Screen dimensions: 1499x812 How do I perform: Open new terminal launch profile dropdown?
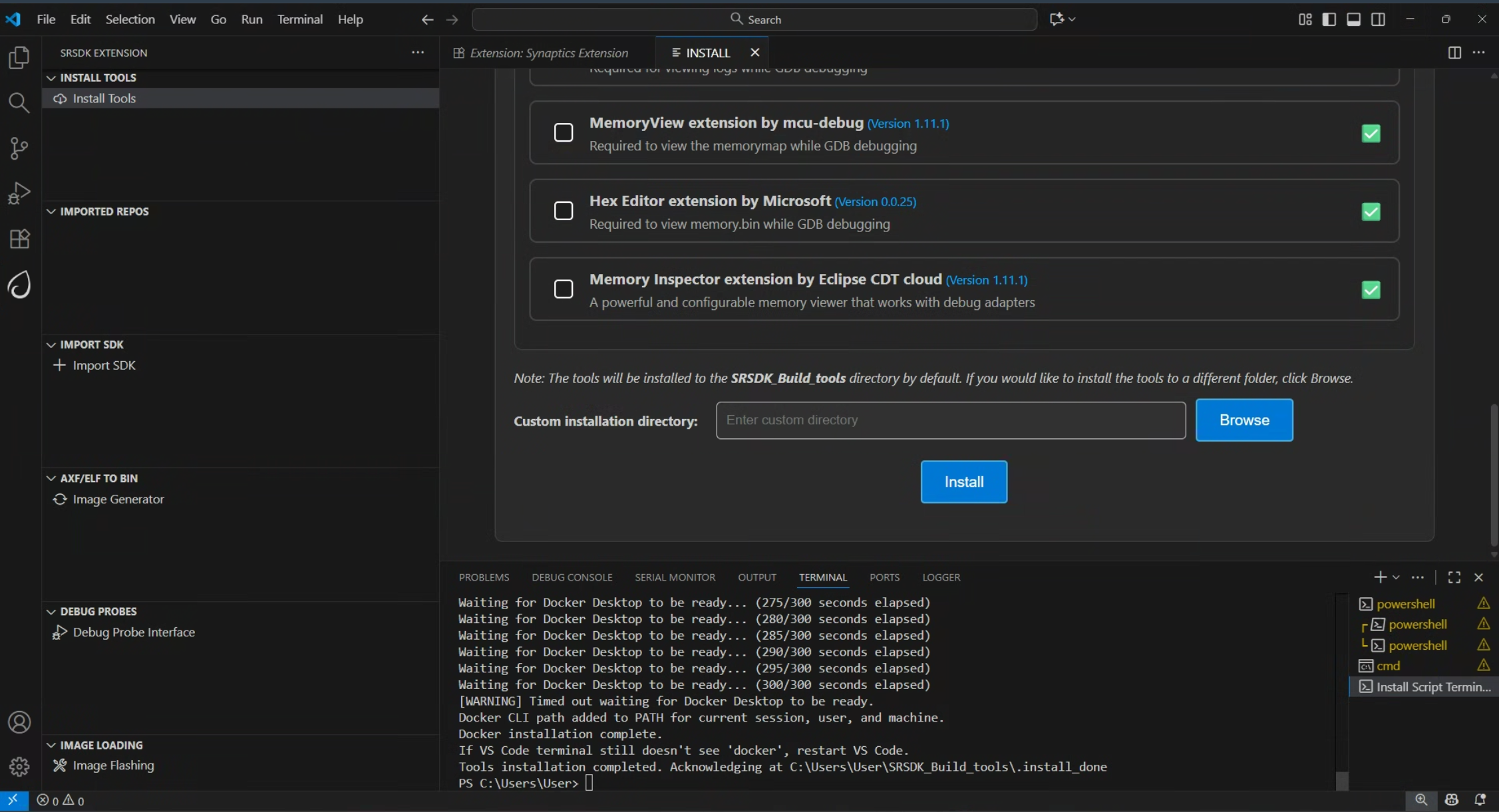click(x=1396, y=577)
